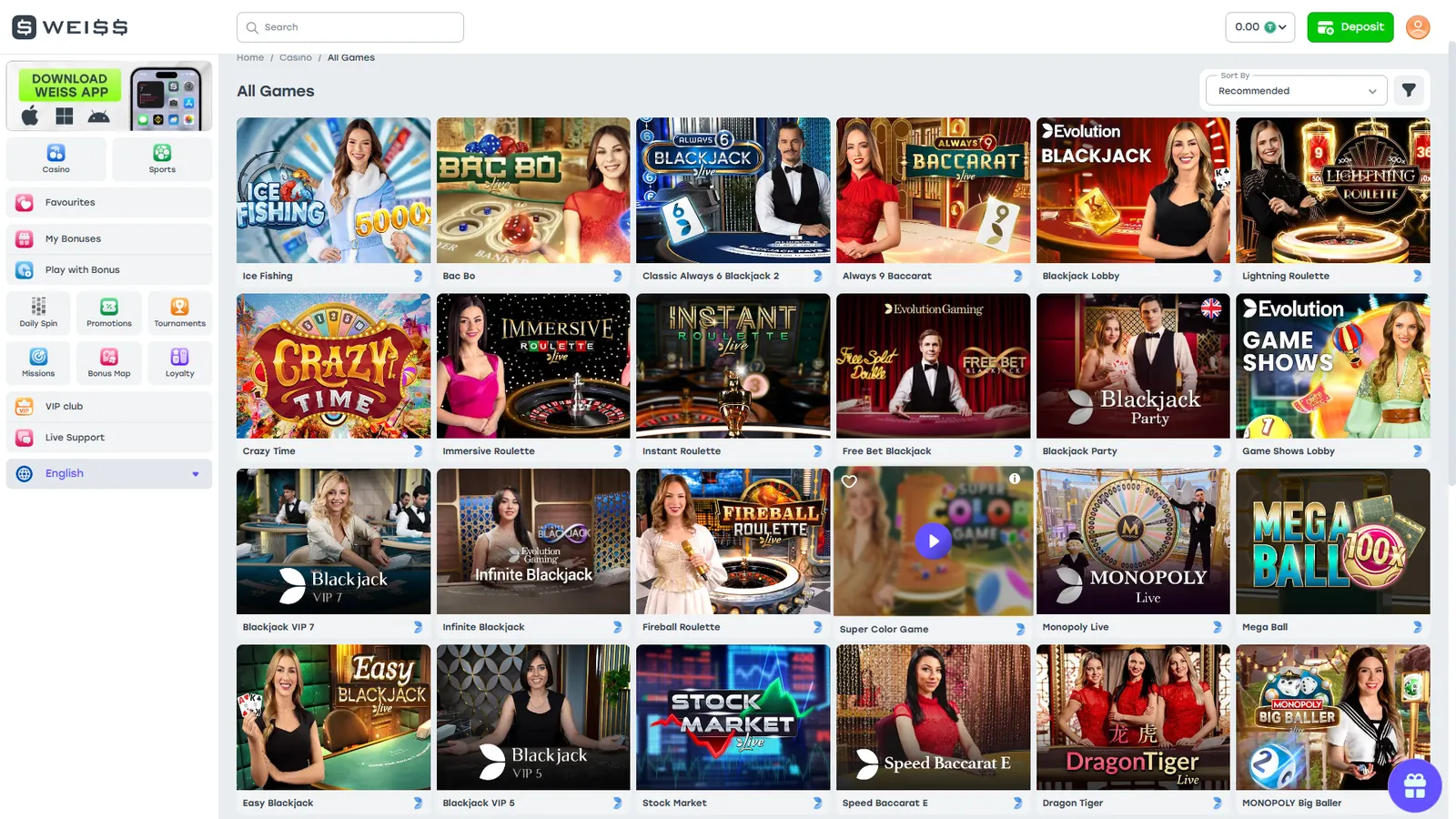Open the Bonus Map tile

pos(109,362)
